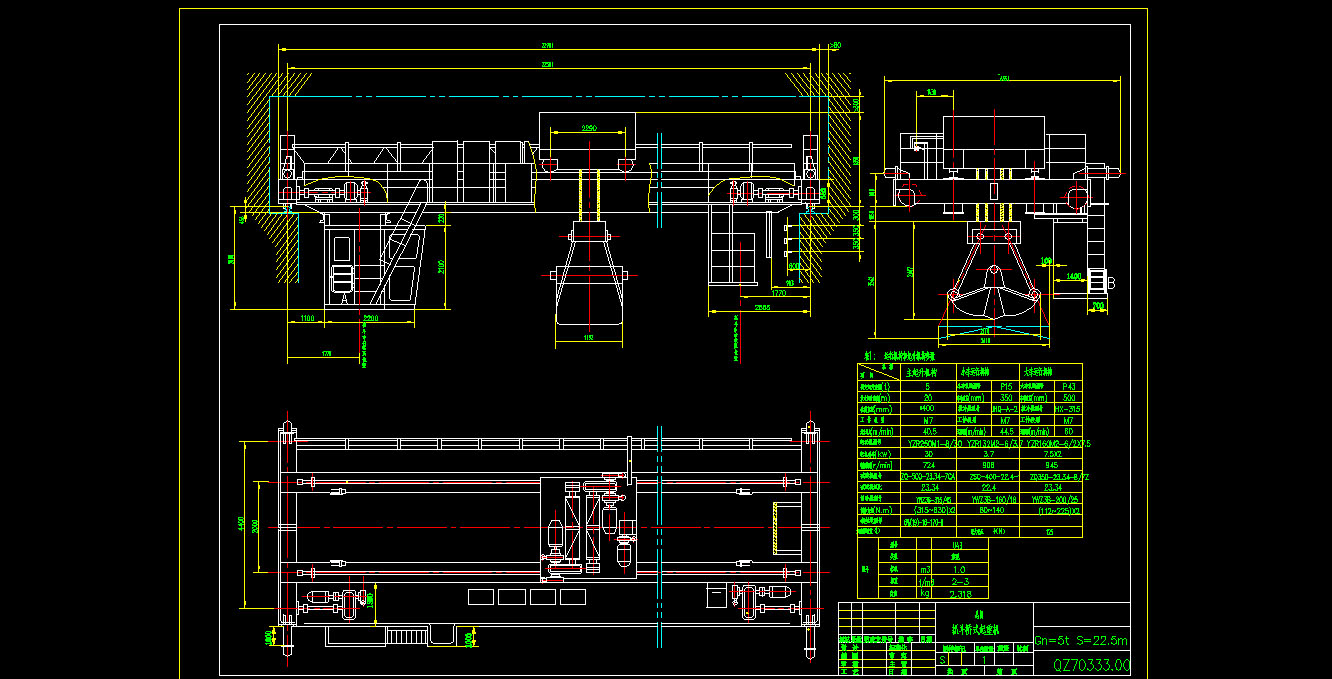Click the letter B beside side view
The image size is (1332, 679).
(1110, 283)
